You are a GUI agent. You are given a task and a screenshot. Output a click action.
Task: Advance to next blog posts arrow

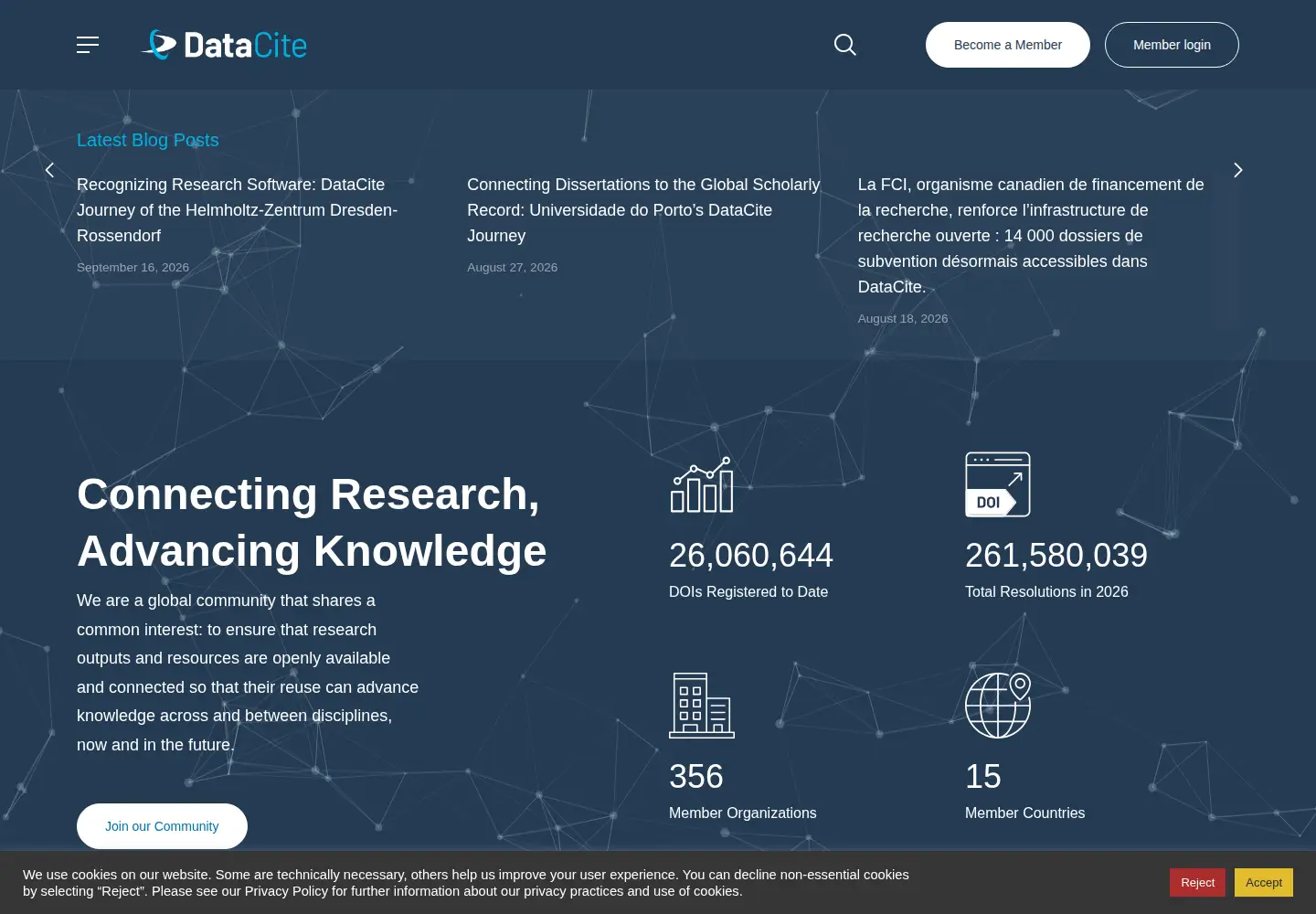(1238, 170)
